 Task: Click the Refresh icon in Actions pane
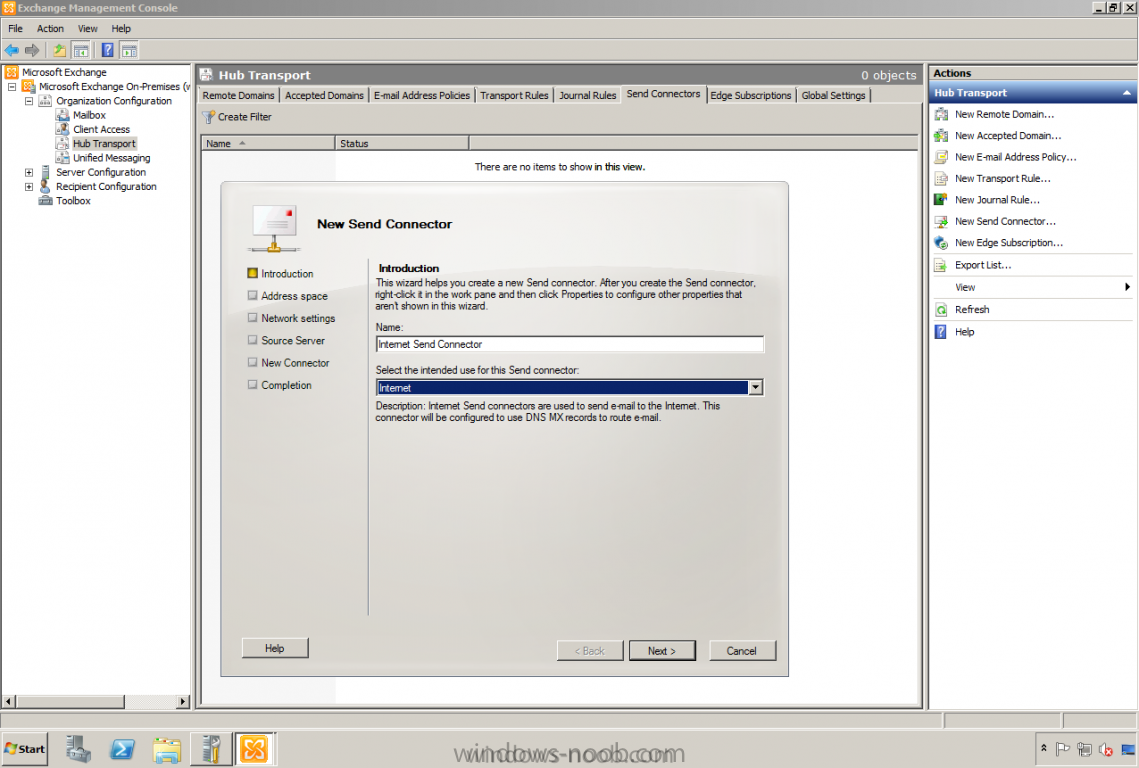pos(941,310)
